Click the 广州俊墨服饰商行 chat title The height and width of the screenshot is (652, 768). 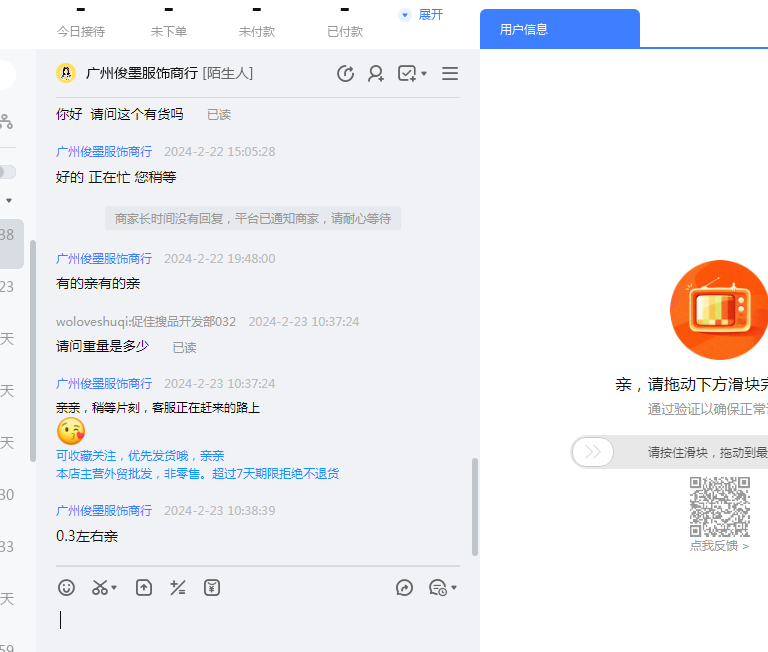pos(141,73)
